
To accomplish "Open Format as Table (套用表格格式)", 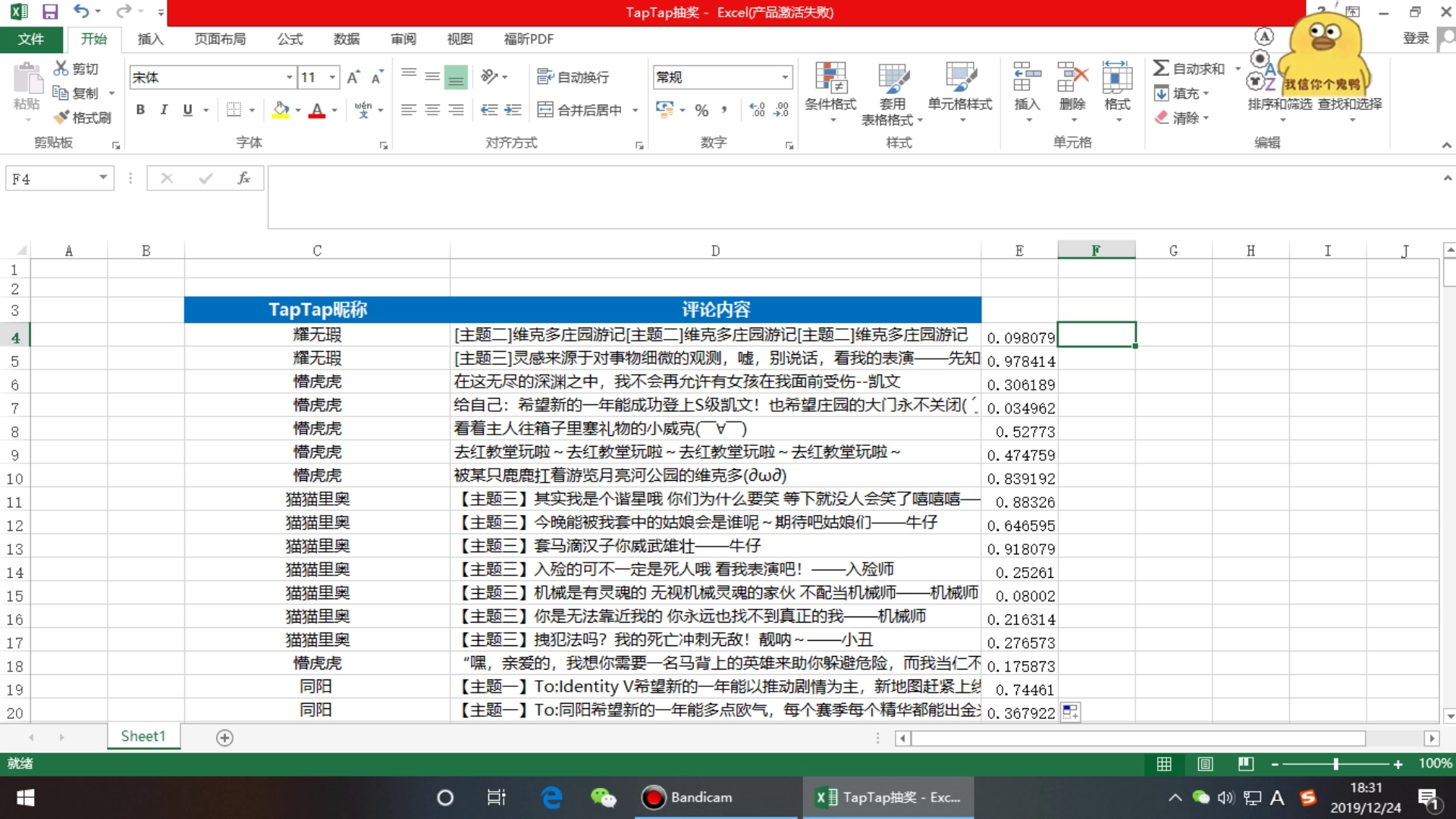I will point(893,93).
